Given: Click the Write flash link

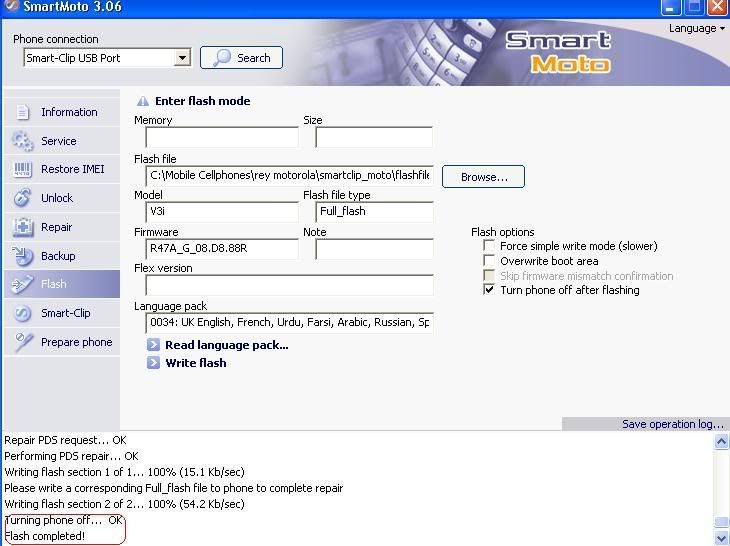Looking at the screenshot, I should tap(196, 363).
